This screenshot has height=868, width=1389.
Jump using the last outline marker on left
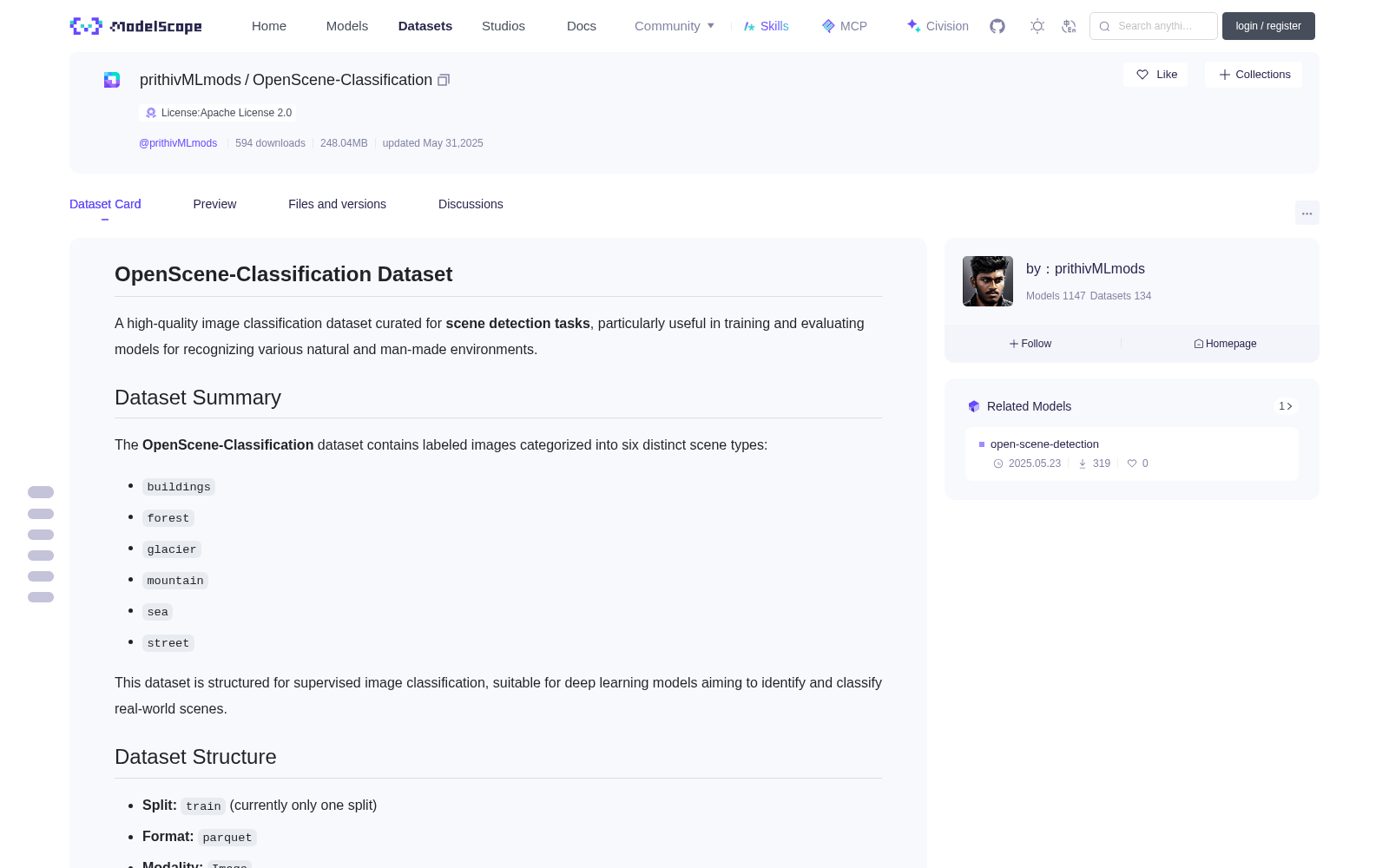tap(41, 597)
